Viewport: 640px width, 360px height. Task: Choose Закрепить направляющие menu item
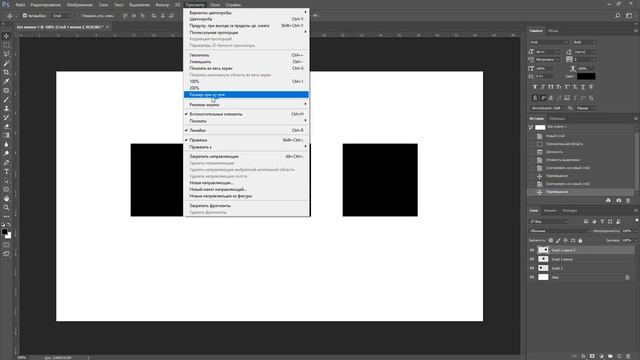pyautogui.click(x=246, y=156)
